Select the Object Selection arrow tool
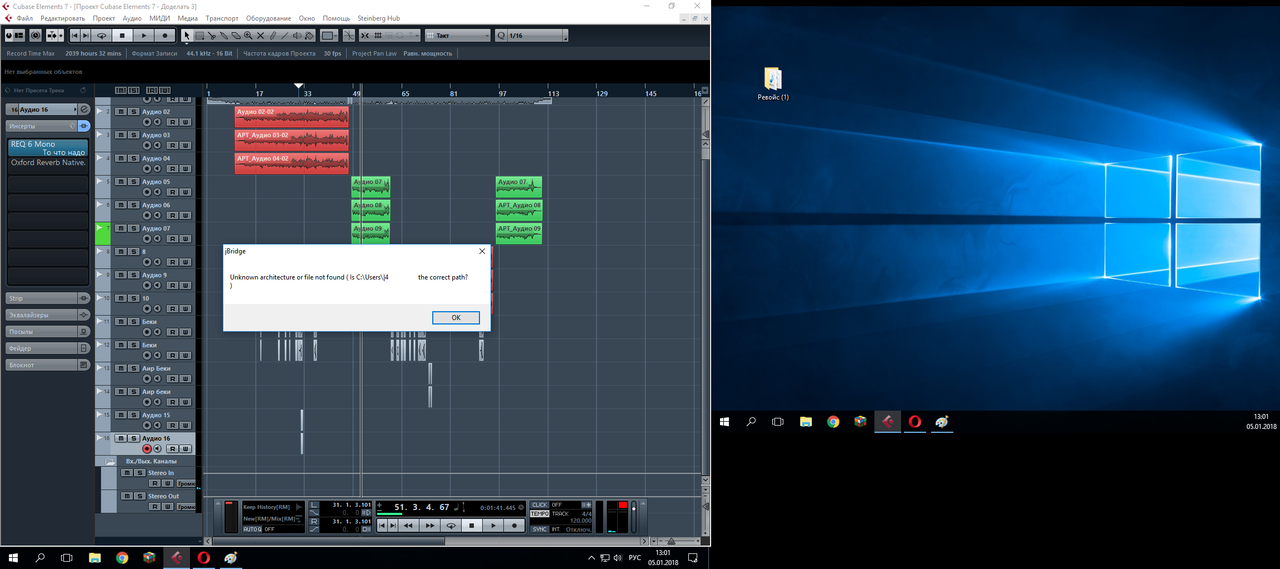The height and width of the screenshot is (569, 1280). pyautogui.click(x=187, y=35)
